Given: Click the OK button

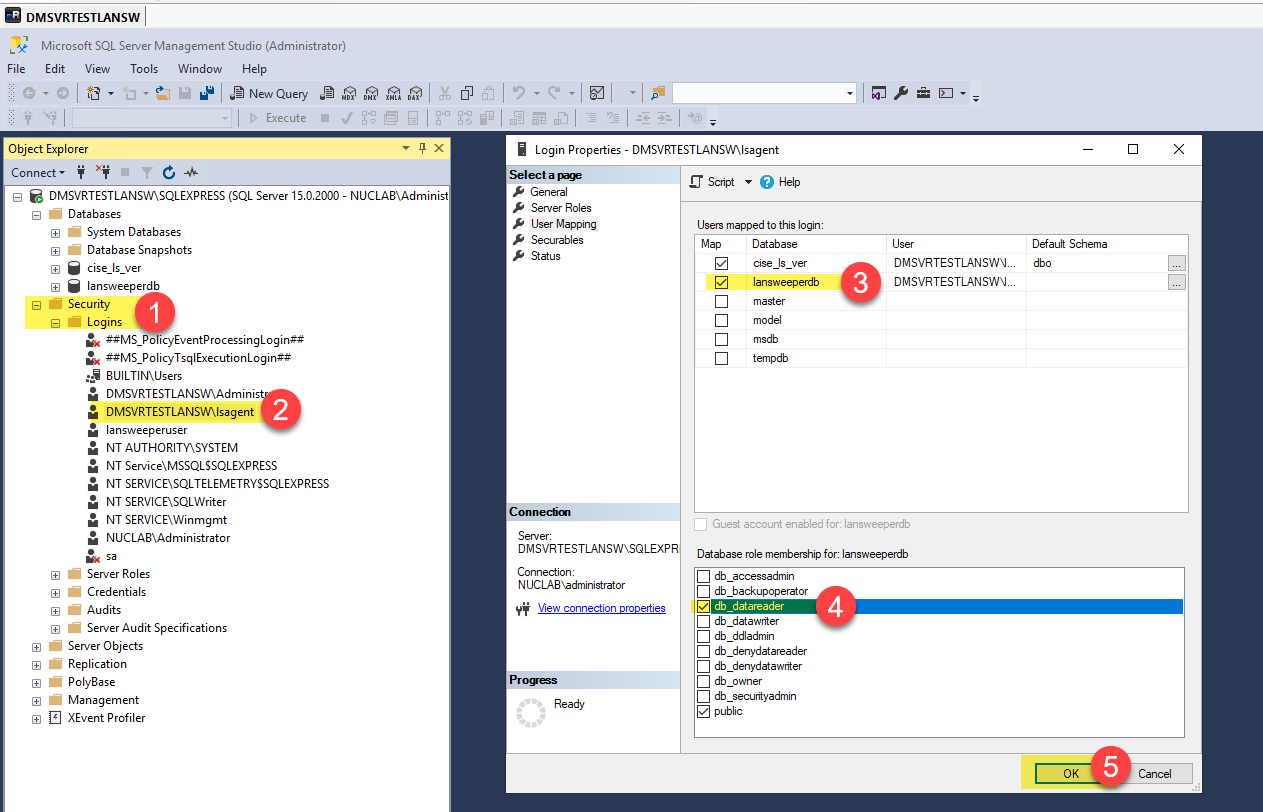Looking at the screenshot, I should [1071, 773].
